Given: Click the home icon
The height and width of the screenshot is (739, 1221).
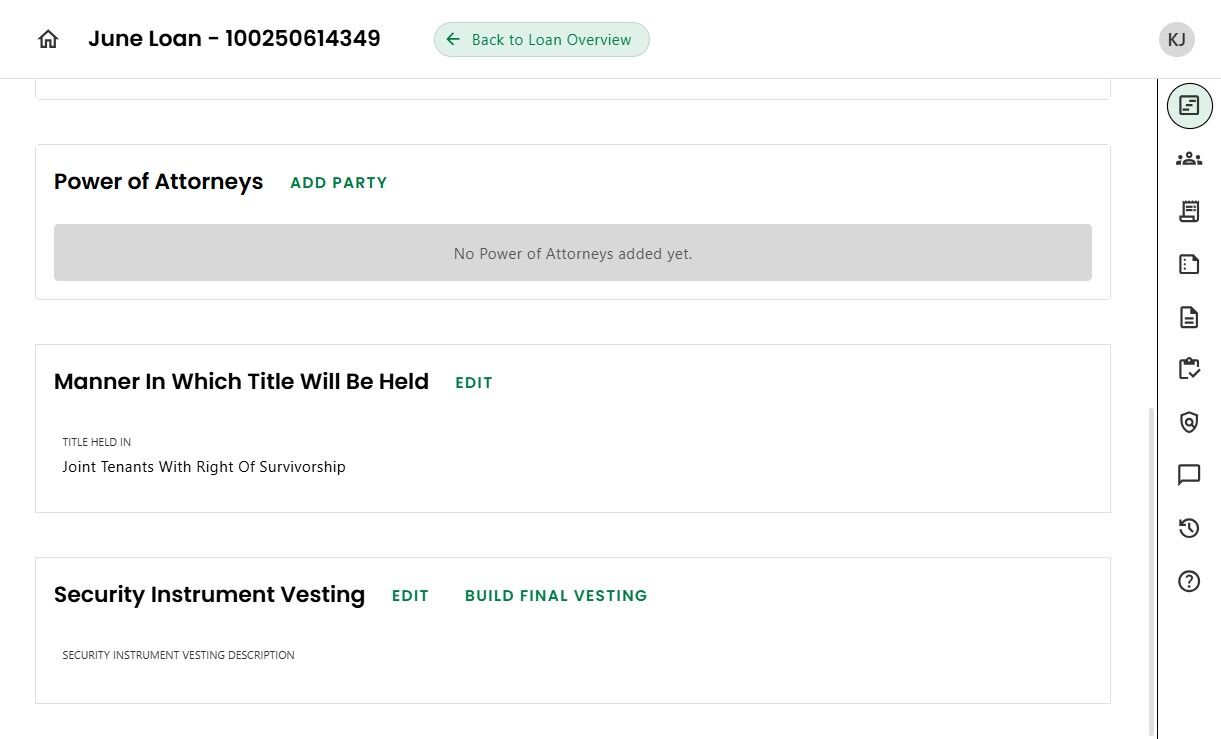Looking at the screenshot, I should tap(48, 40).
